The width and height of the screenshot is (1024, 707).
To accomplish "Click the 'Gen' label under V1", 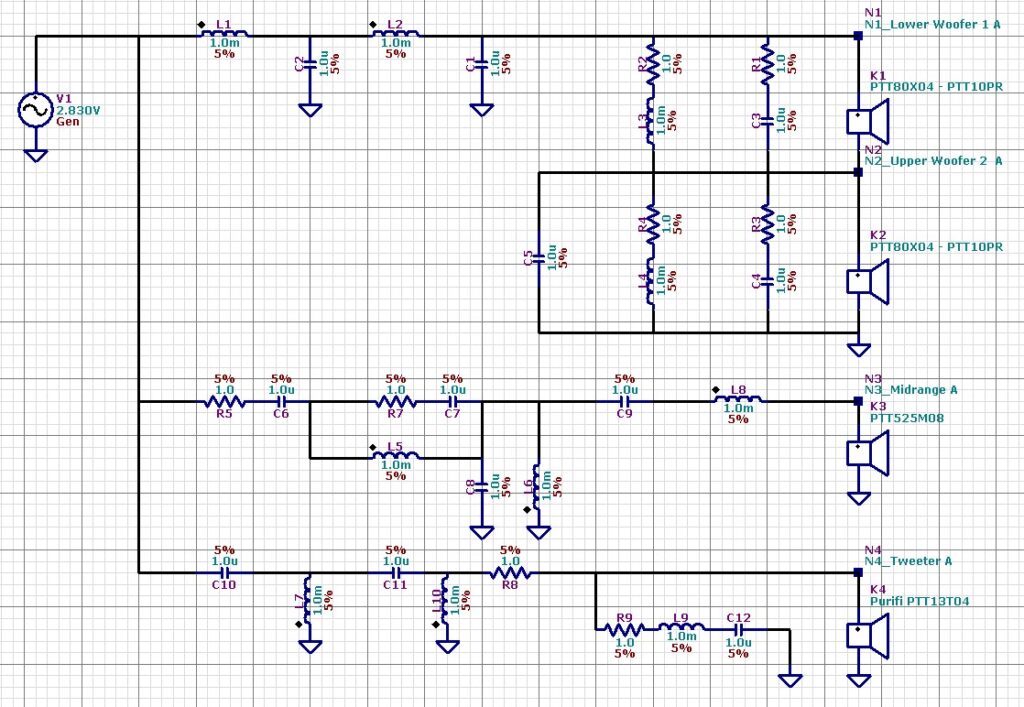I will [68, 121].
